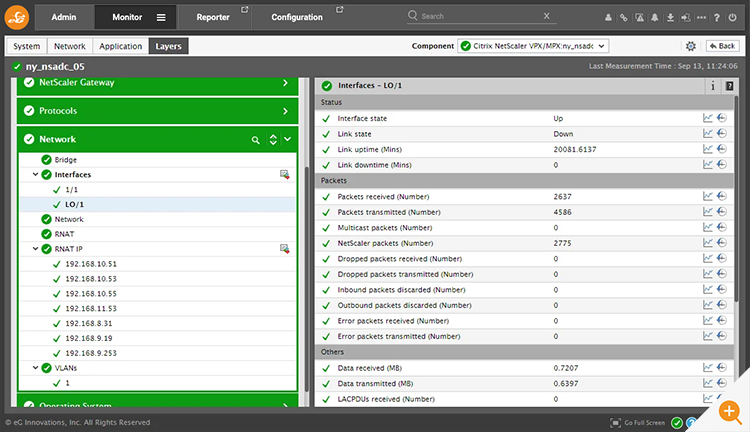Click the Back button

[722, 46]
